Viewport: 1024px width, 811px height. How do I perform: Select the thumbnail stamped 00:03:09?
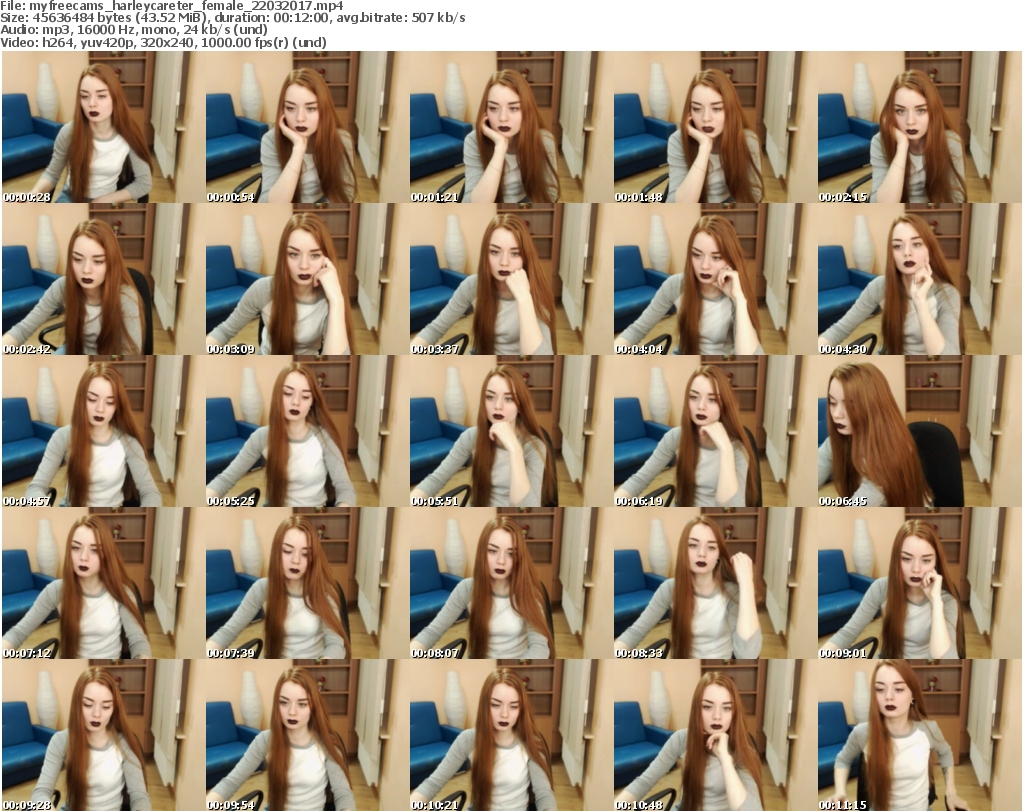308,279
